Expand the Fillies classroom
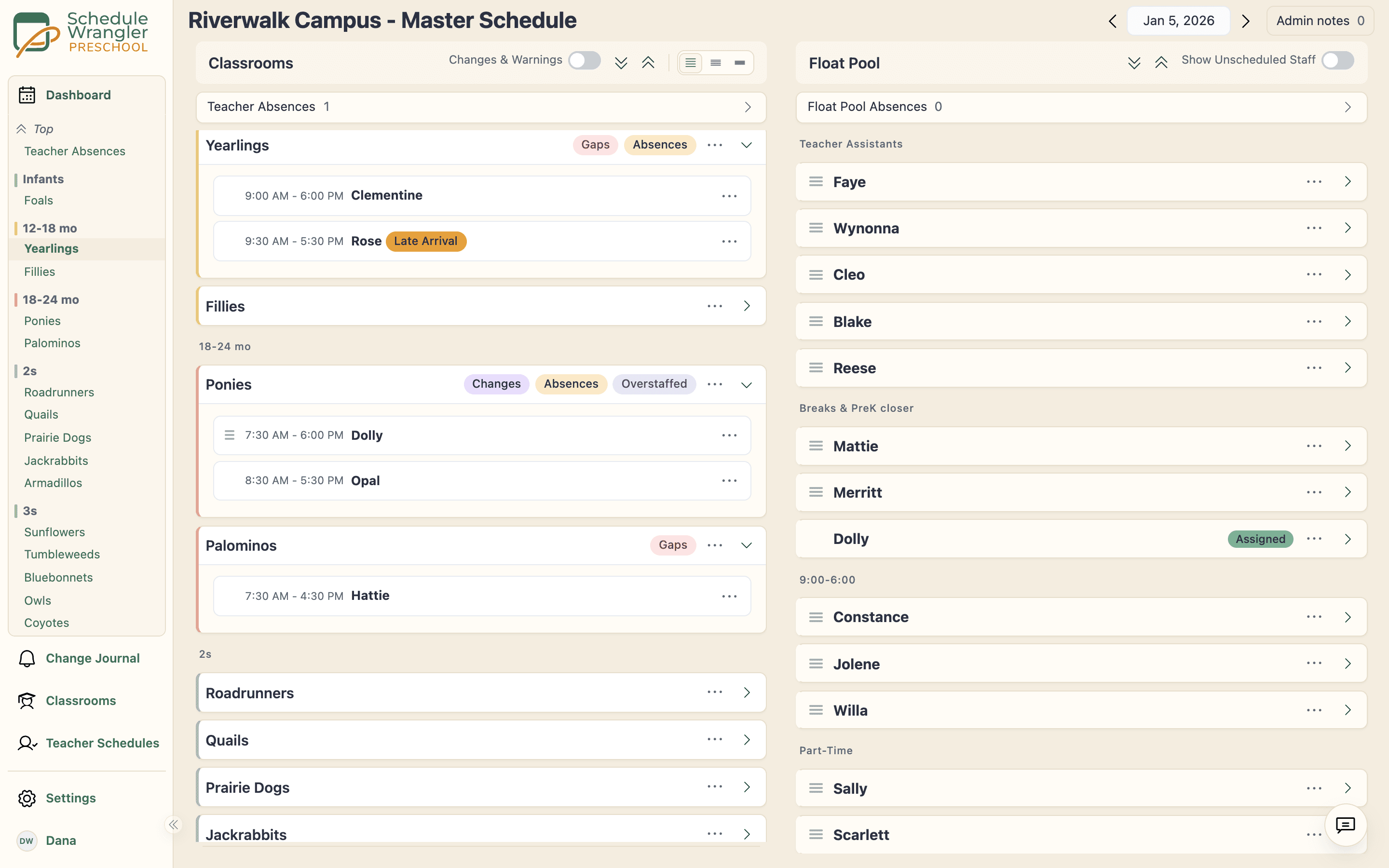Viewport: 1389px width, 868px height. [746, 306]
